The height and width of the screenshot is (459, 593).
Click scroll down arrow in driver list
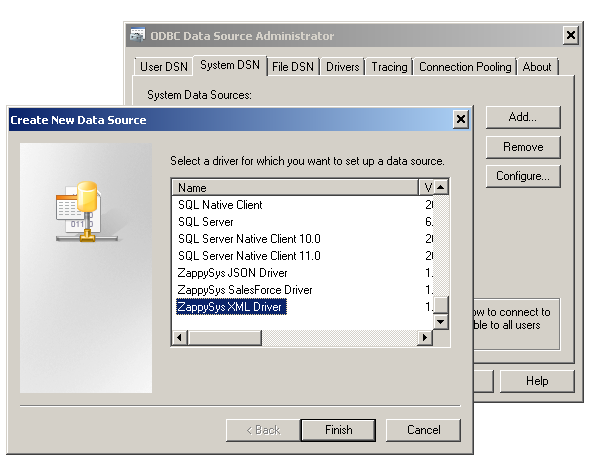pyautogui.click(x=441, y=322)
